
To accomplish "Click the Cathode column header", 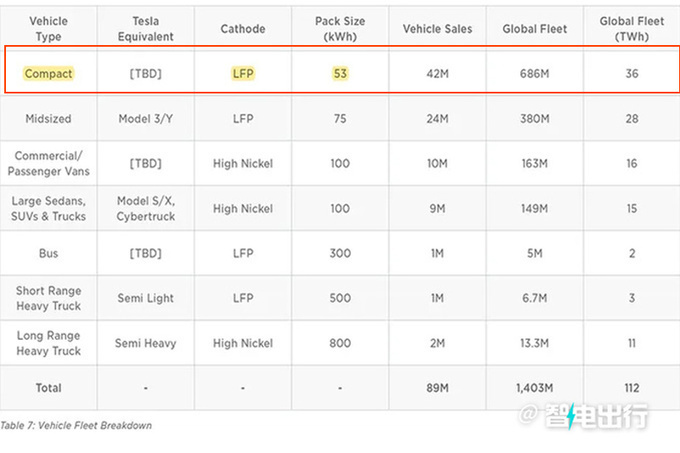I will (x=243, y=29).
